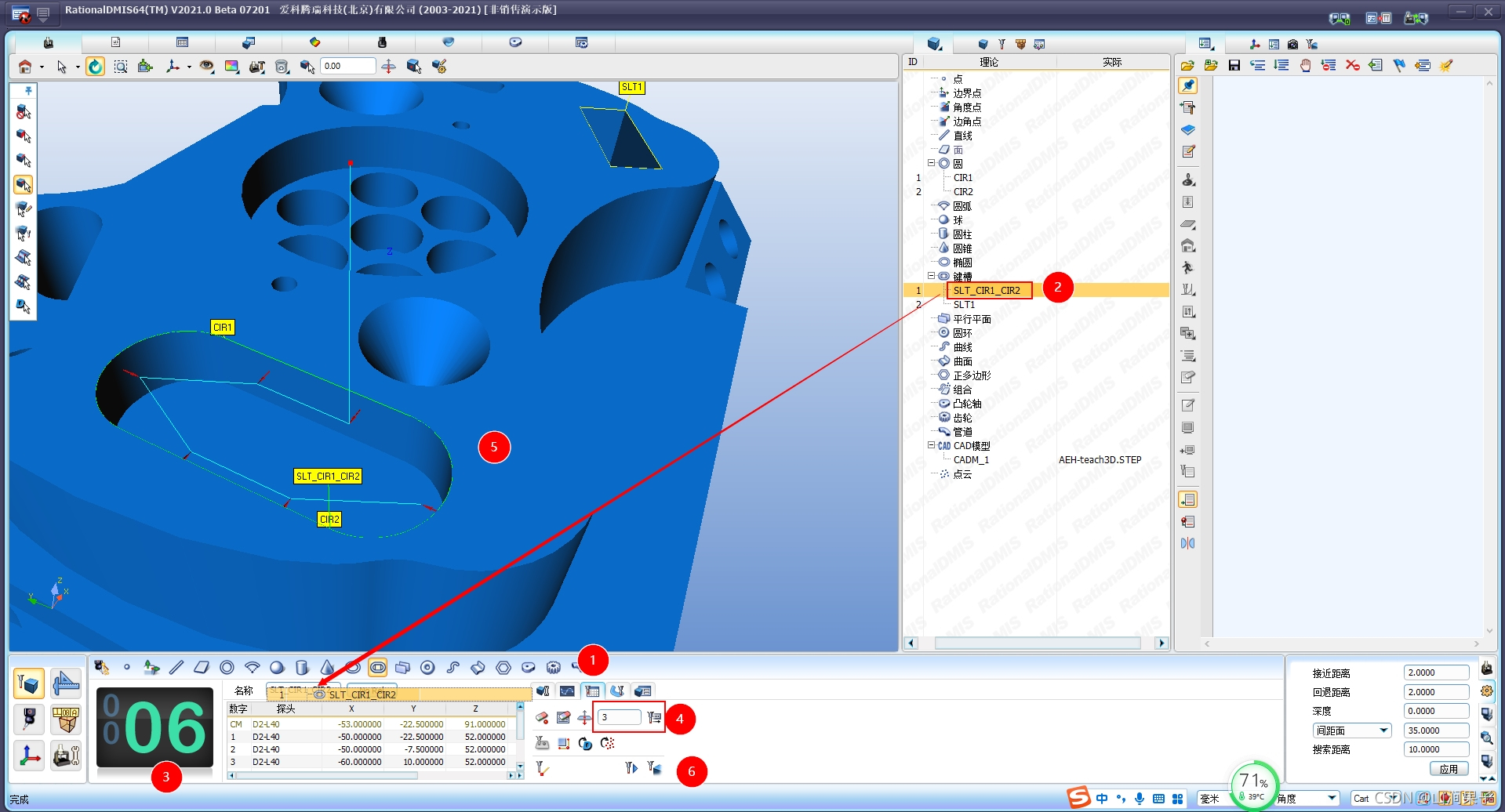The height and width of the screenshot is (812, 1505).
Task: Click the recycle bin icon in the view toolbar
Action: 282,67
